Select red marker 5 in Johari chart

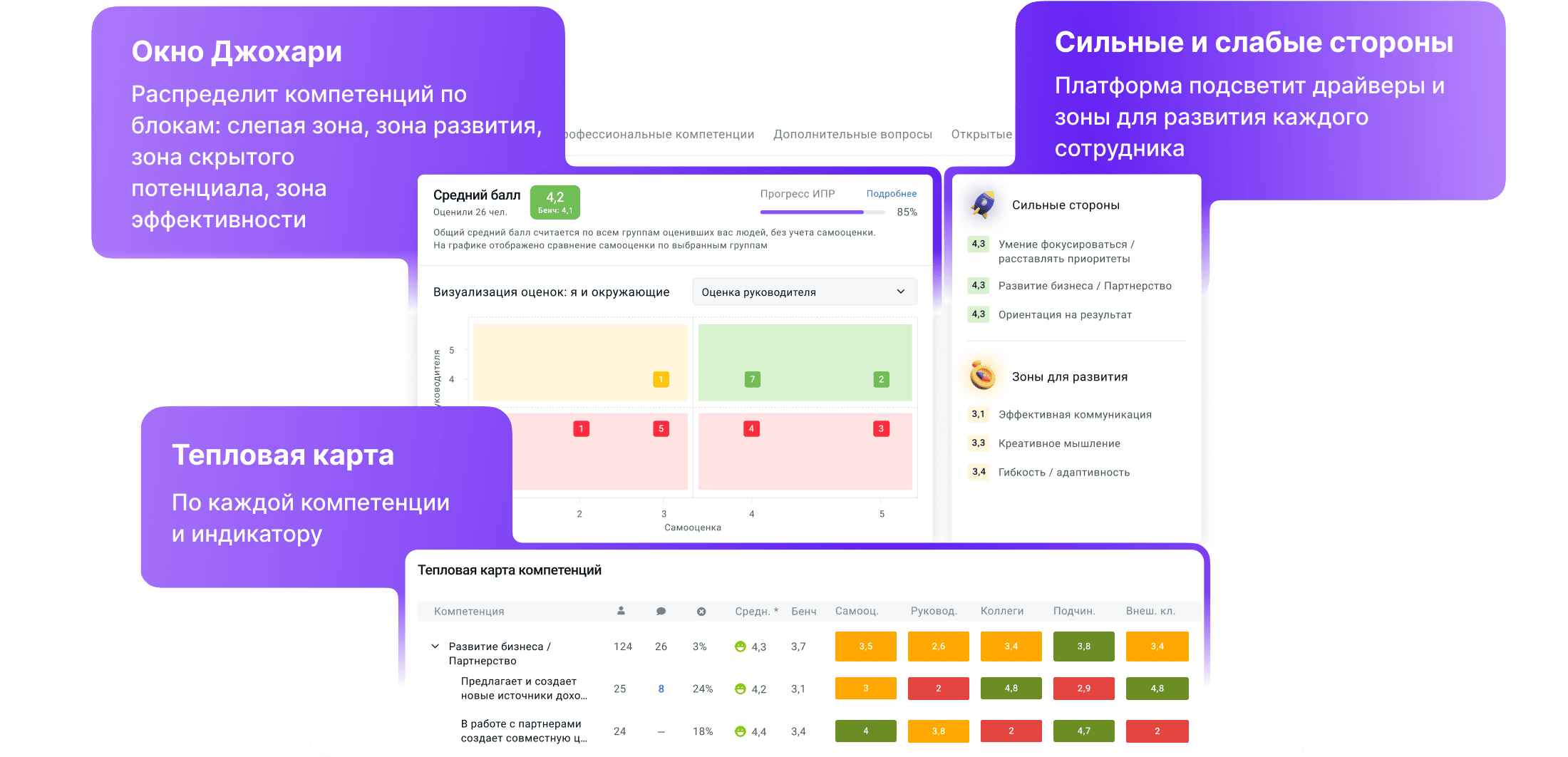point(661,428)
